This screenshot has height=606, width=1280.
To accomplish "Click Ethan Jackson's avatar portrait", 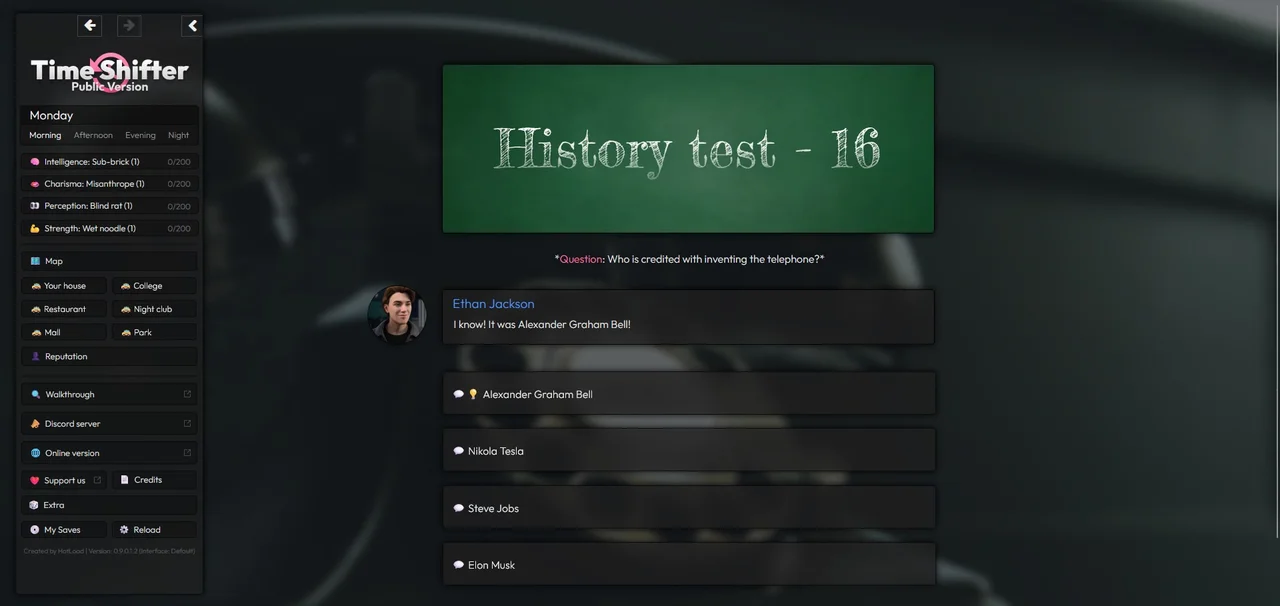I will (397, 314).
